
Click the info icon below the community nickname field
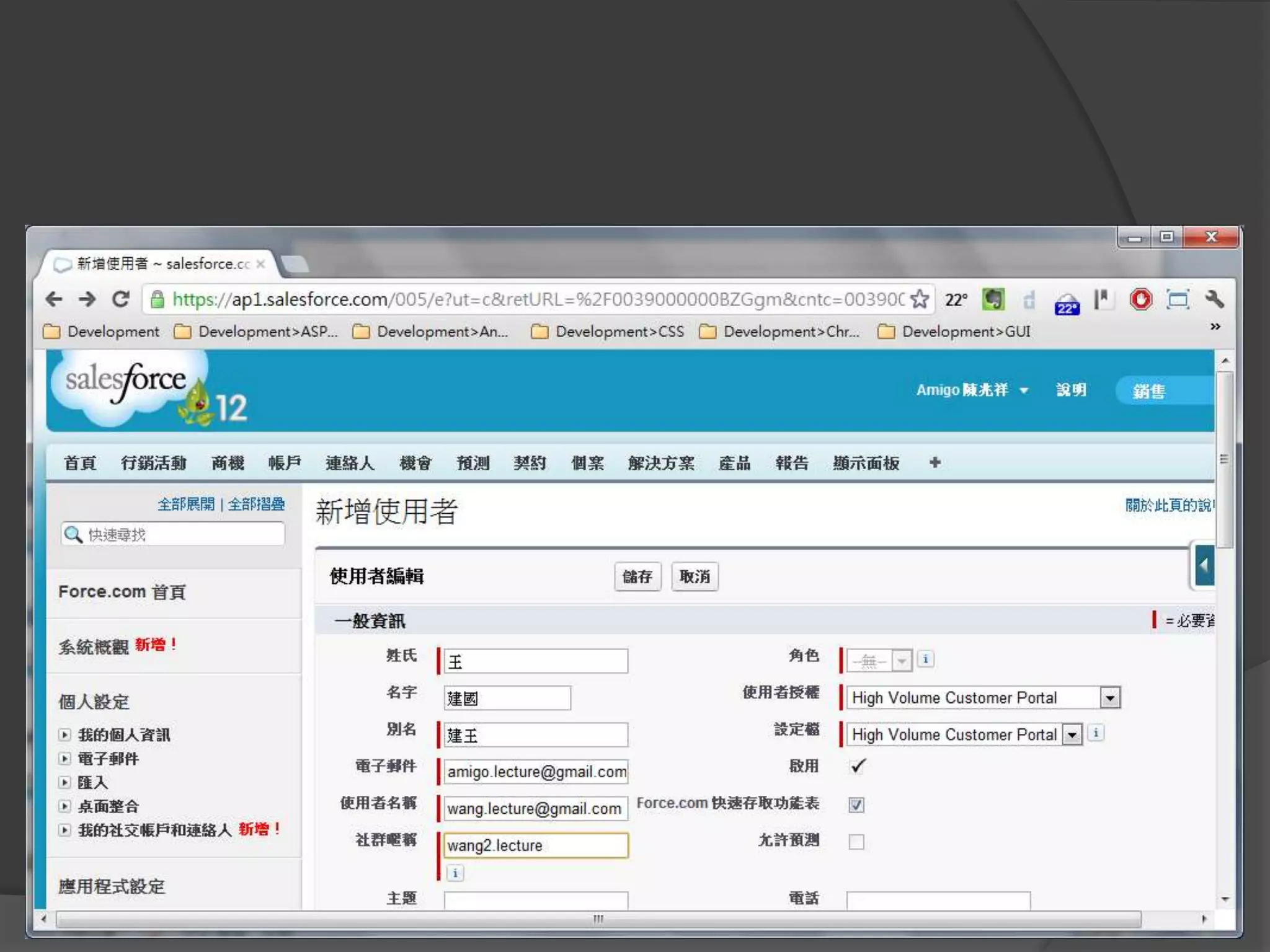pos(455,873)
